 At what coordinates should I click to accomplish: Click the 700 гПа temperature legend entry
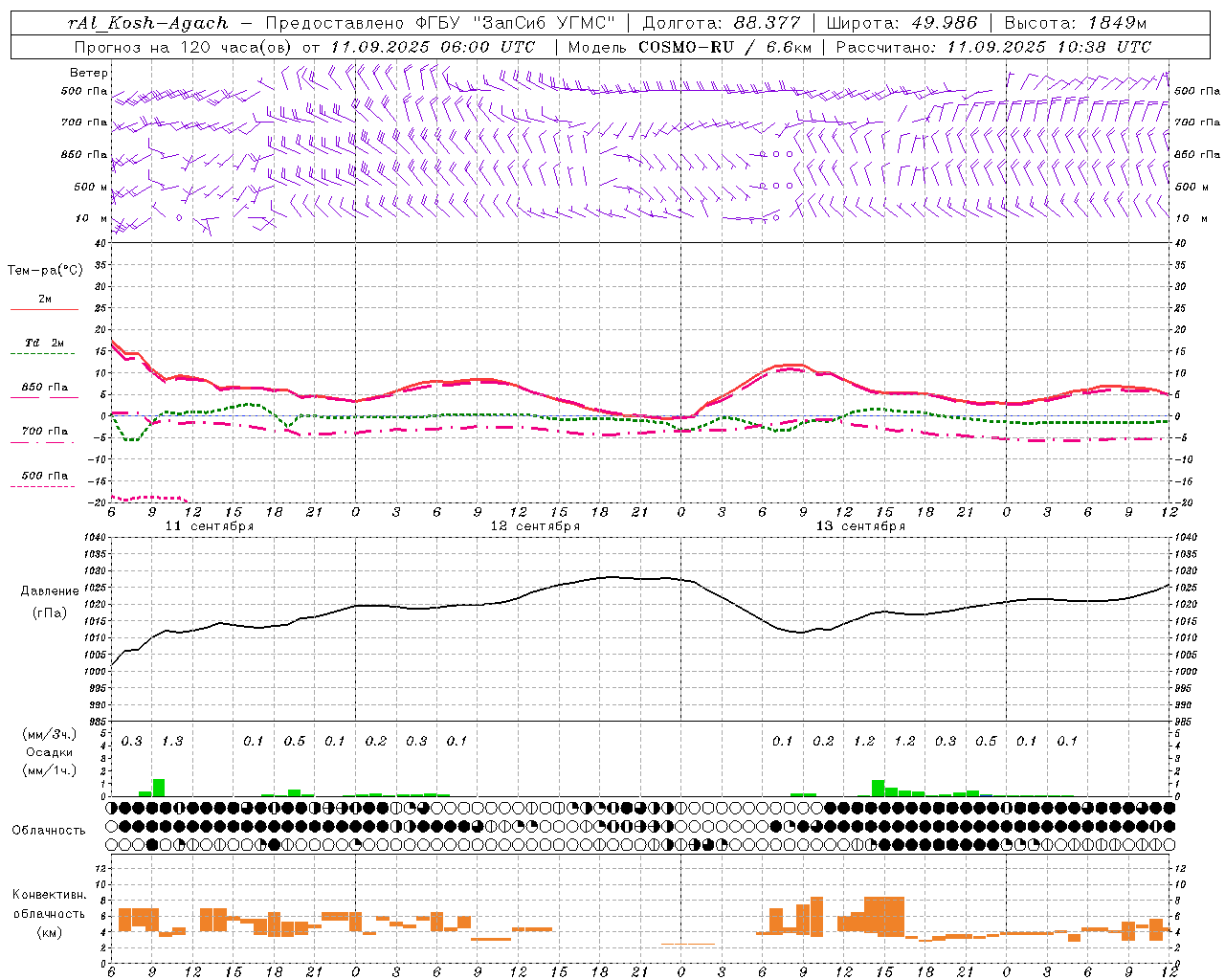point(45,432)
